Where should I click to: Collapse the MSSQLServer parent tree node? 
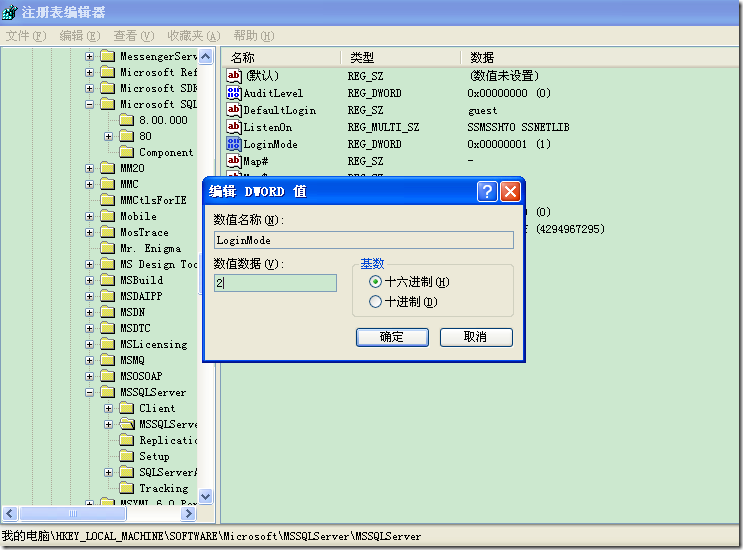90,392
